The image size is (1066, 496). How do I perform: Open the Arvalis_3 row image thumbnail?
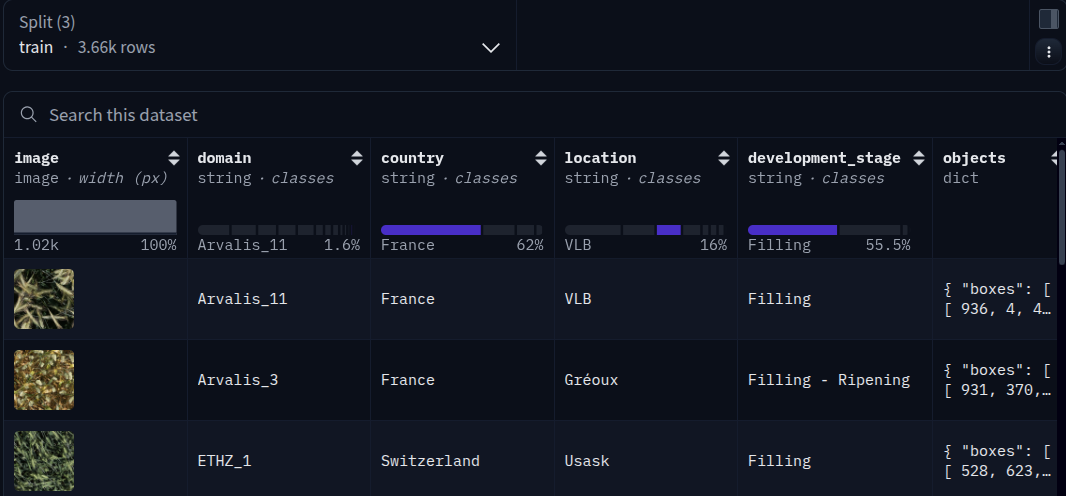click(x=44, y=380)
